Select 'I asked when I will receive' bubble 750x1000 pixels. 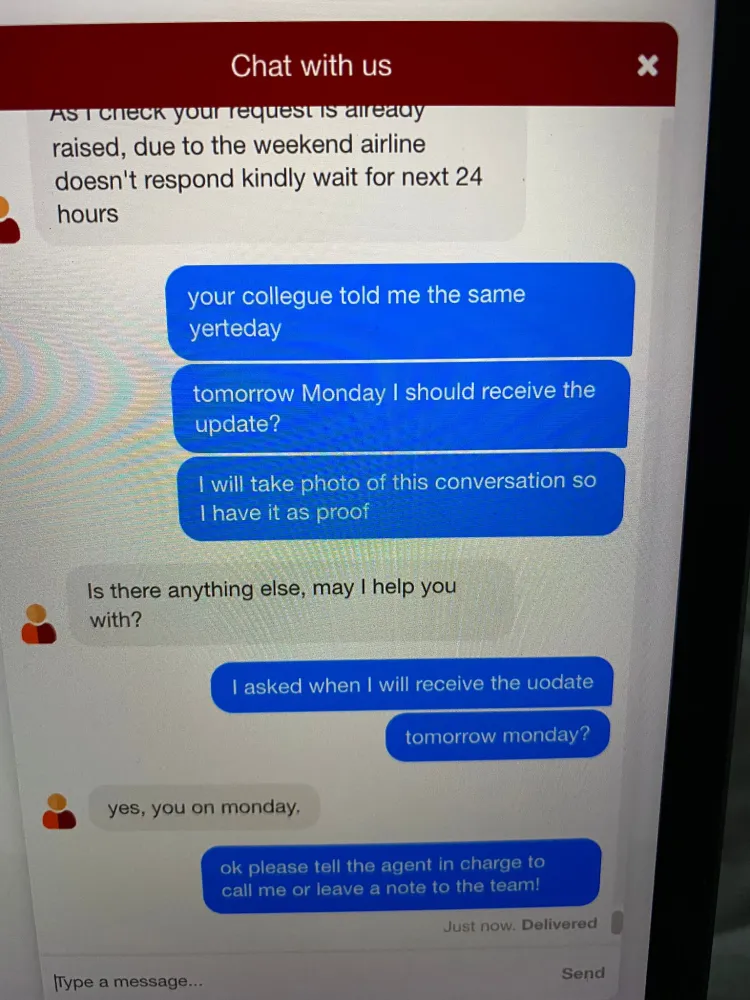click(412, 685)
